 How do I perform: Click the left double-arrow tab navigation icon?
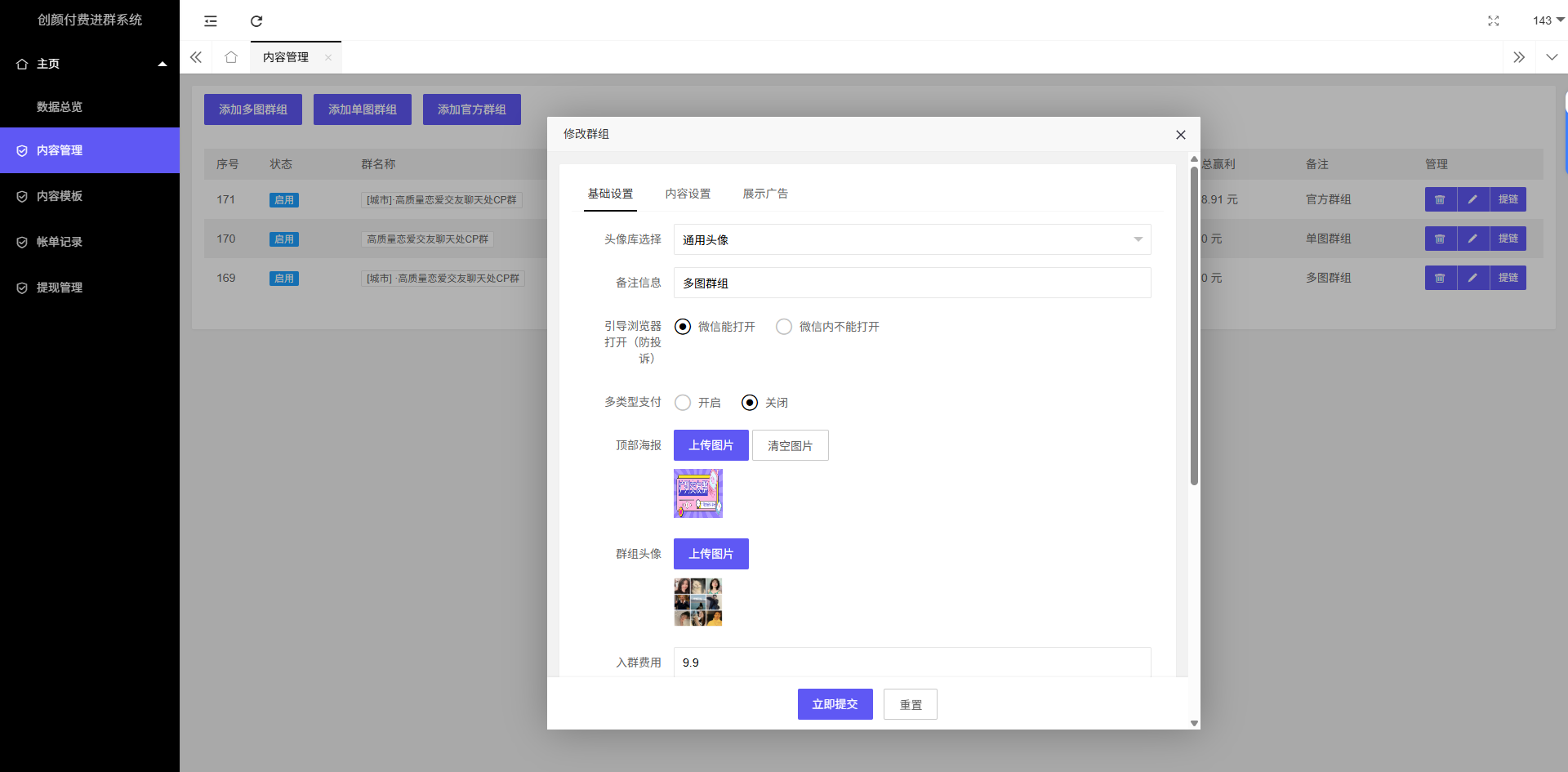(196, 57)
